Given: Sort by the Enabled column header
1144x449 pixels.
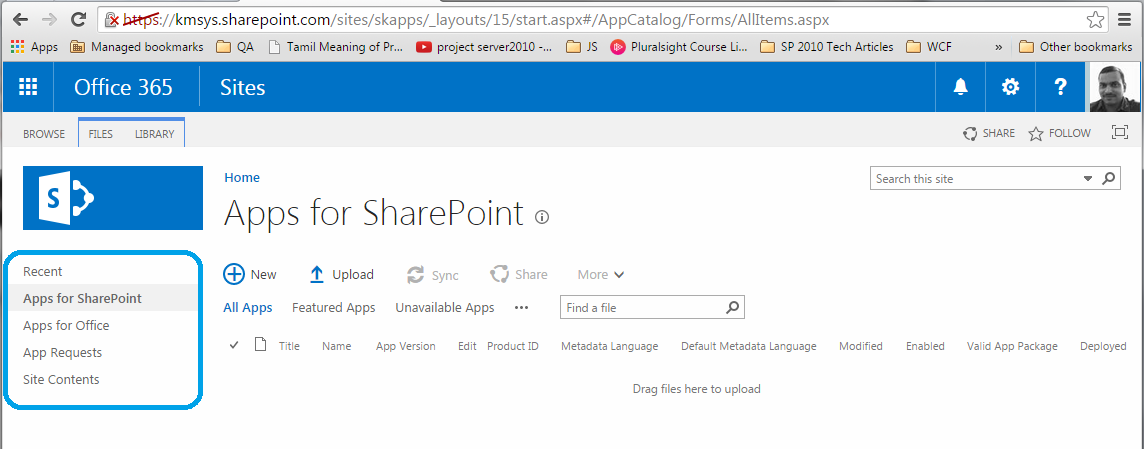Looking at the screenshot, I should point(925,346).
